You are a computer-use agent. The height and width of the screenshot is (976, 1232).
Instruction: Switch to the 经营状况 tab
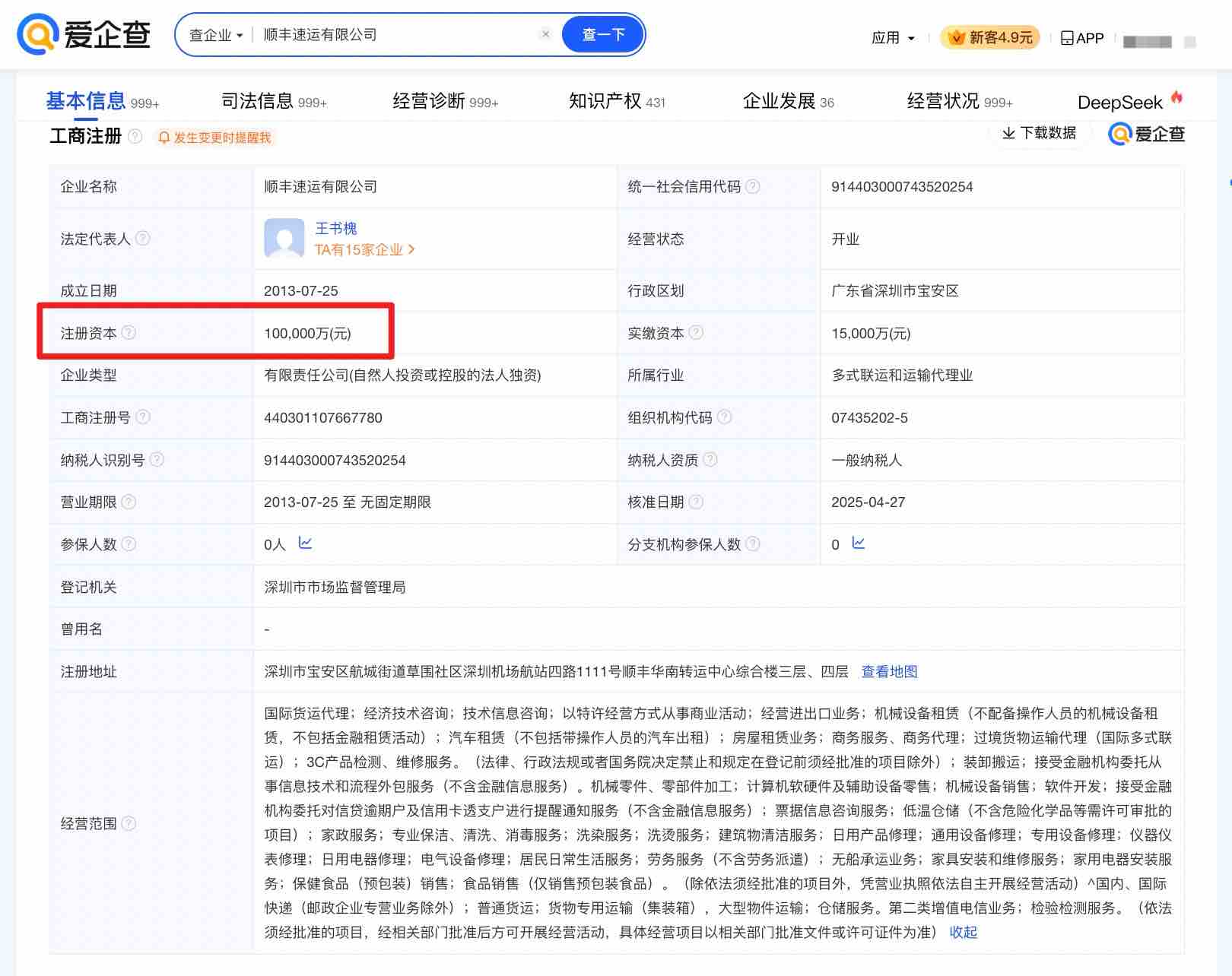[960, 102]
